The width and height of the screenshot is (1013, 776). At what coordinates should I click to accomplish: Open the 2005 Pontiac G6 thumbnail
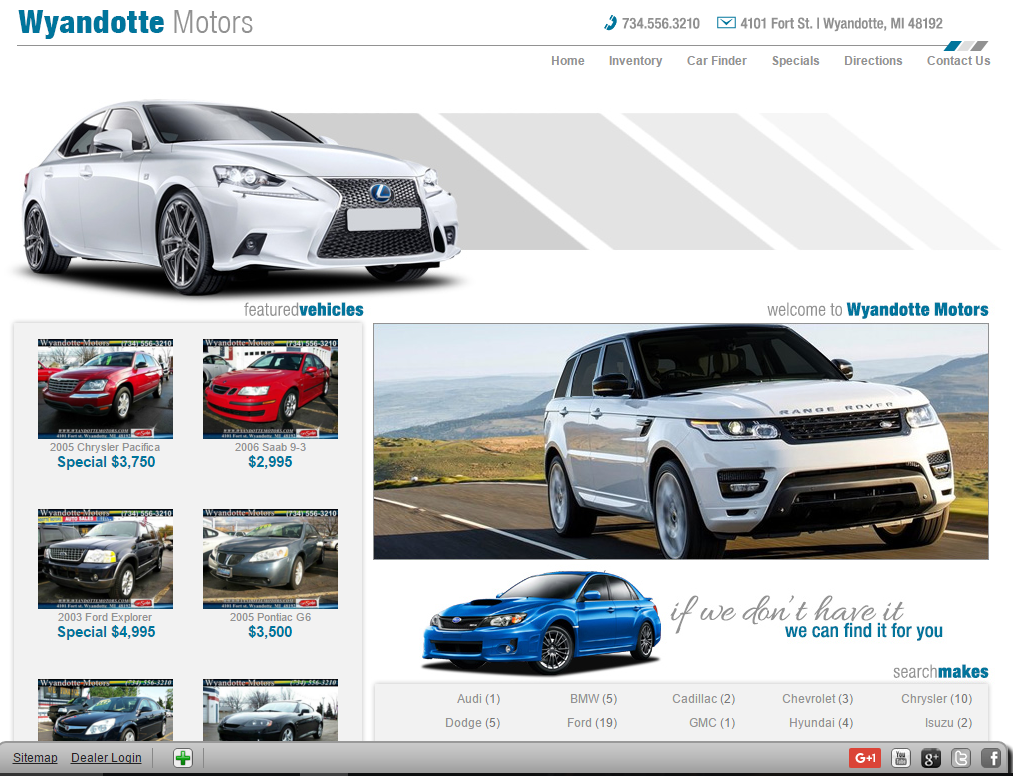(x=270, y=559)
